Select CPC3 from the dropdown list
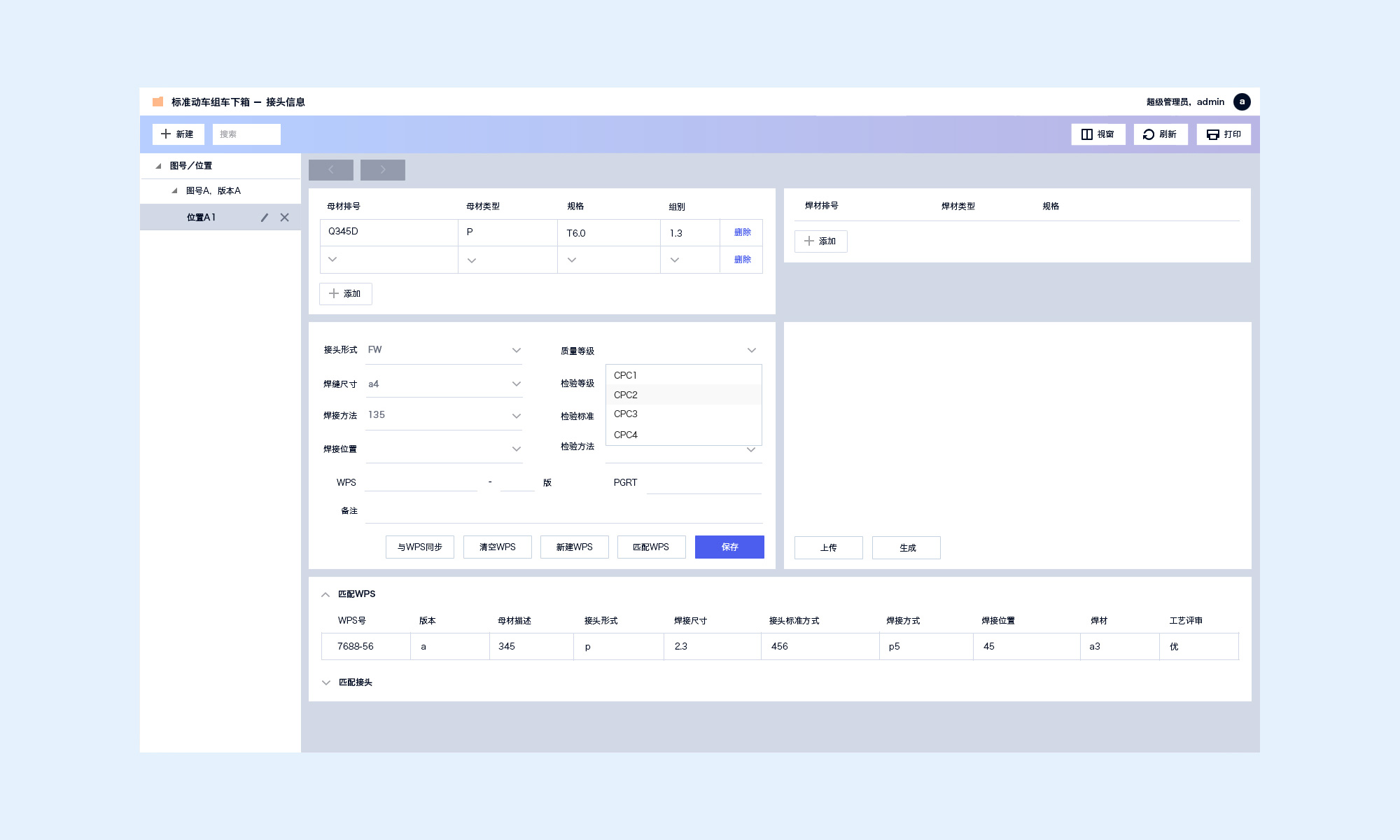The image size is (1400, 840). 626,414
